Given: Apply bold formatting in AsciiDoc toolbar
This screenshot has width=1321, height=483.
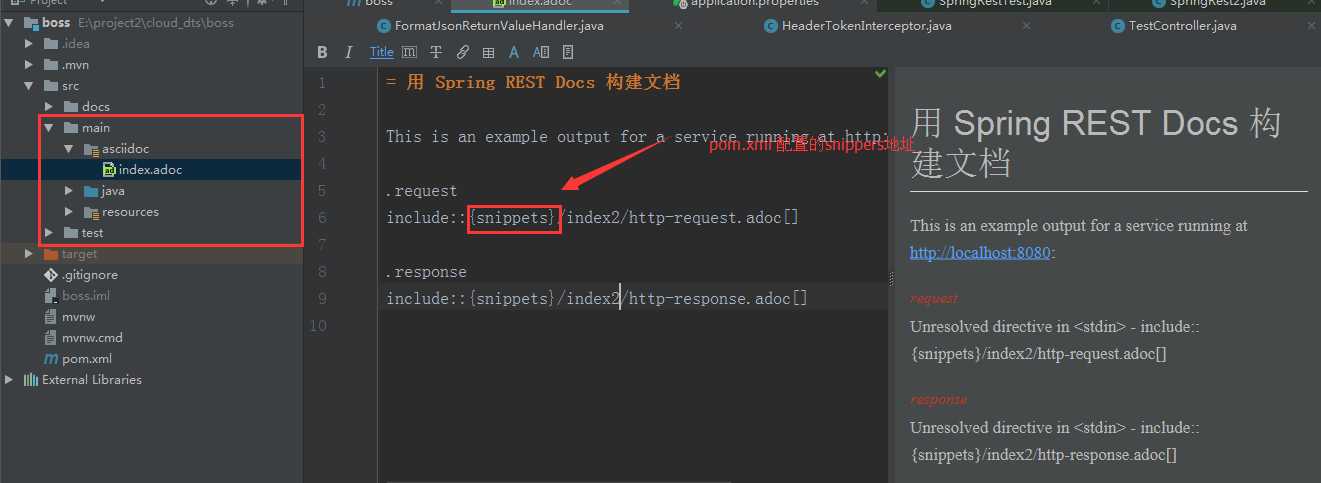Looking at the screenshot, I should point(322,52).
